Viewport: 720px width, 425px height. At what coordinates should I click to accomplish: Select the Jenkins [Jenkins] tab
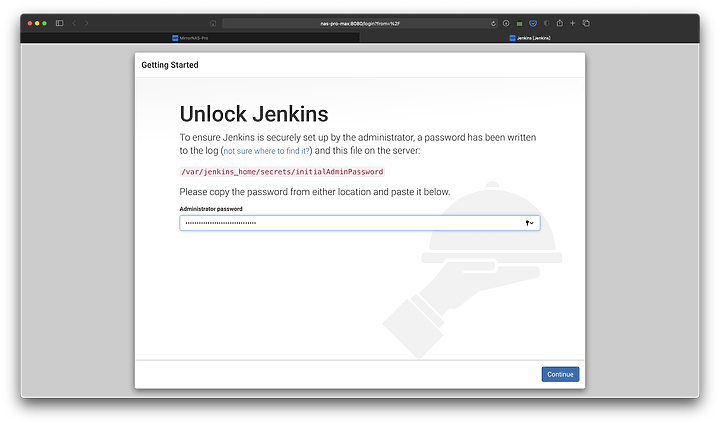530,38
